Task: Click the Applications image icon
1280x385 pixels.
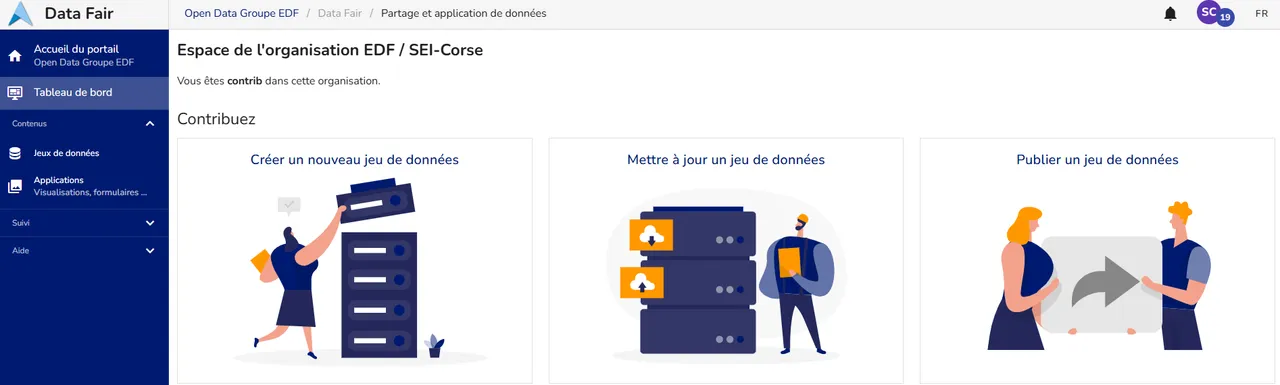Action: pos(15,186)
